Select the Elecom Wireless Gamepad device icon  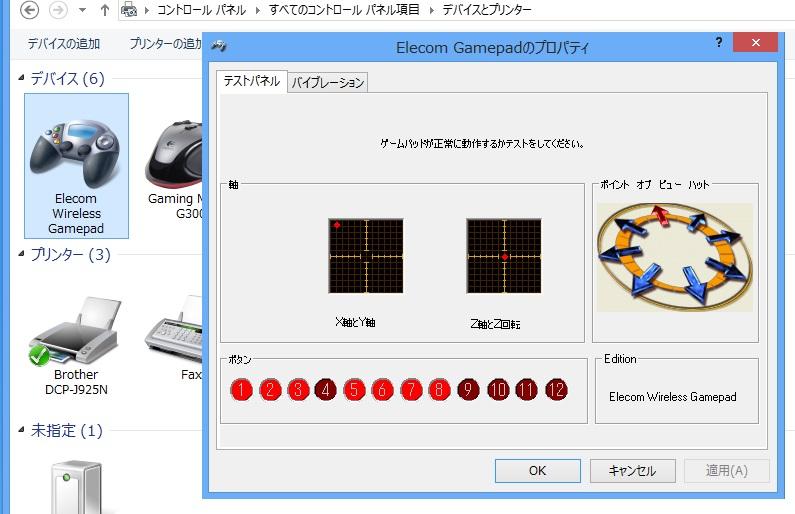click(x=76, y=166)
